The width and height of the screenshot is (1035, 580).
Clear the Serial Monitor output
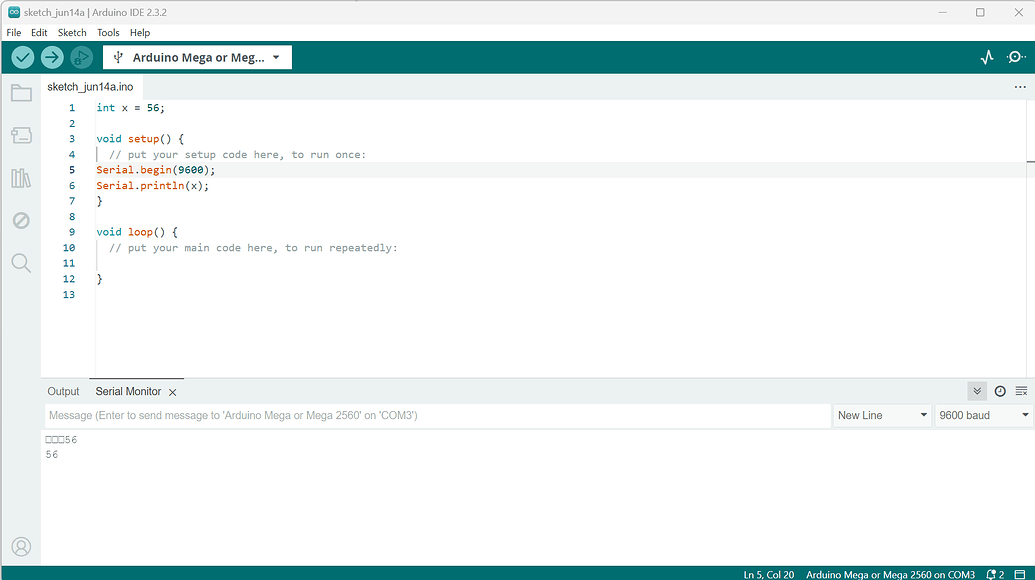click(x=1022, y=391)
